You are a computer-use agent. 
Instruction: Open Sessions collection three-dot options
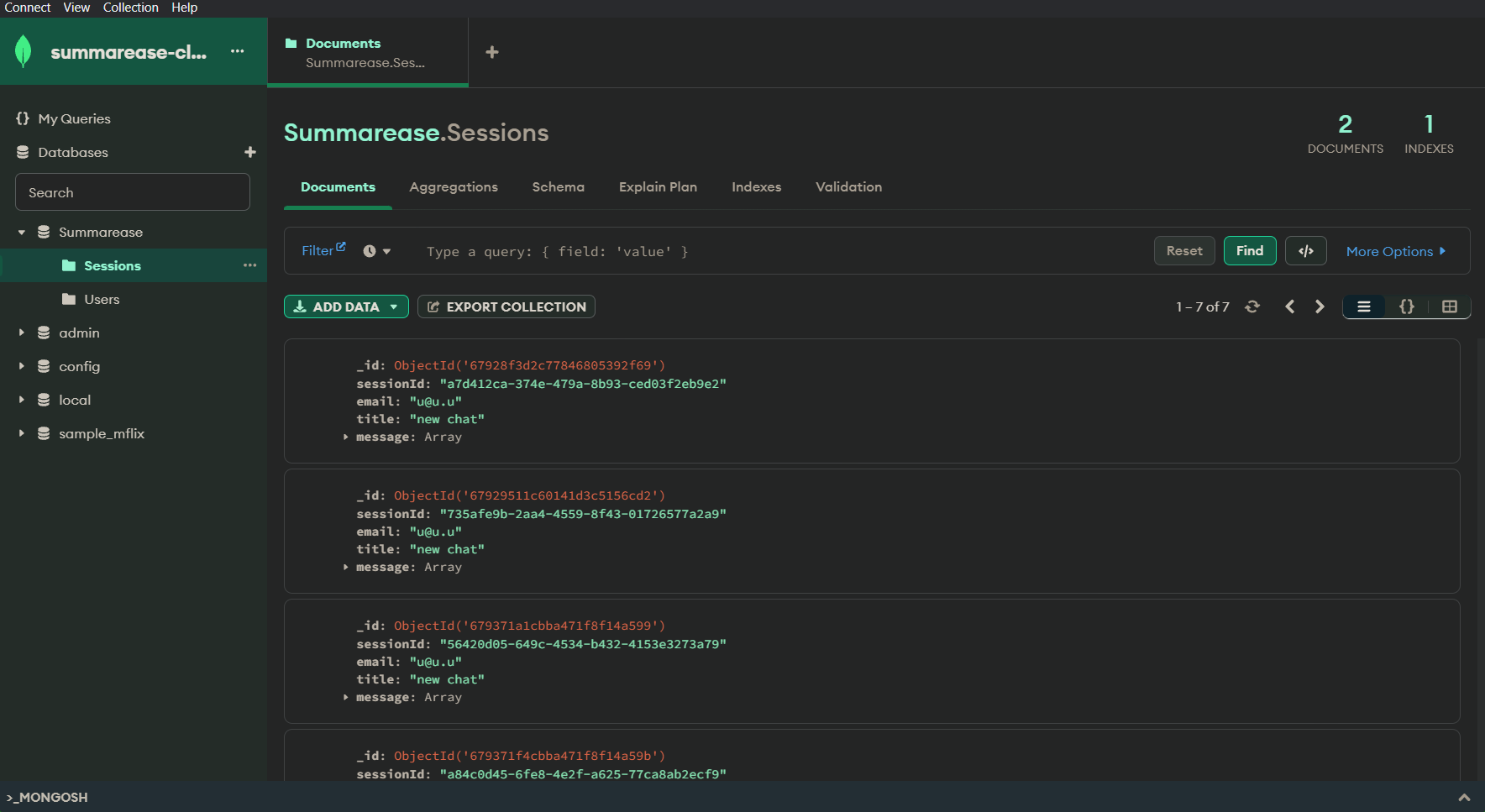249,265
